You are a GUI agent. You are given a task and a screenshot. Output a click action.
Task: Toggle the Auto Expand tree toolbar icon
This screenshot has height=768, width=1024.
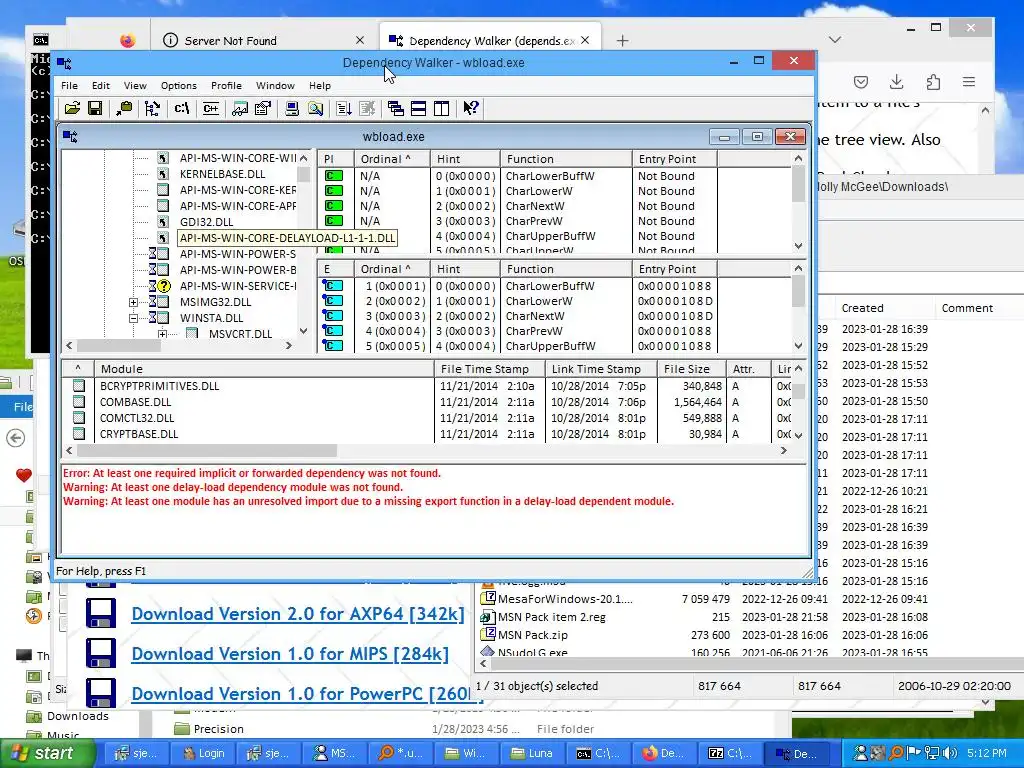(152, 108)
